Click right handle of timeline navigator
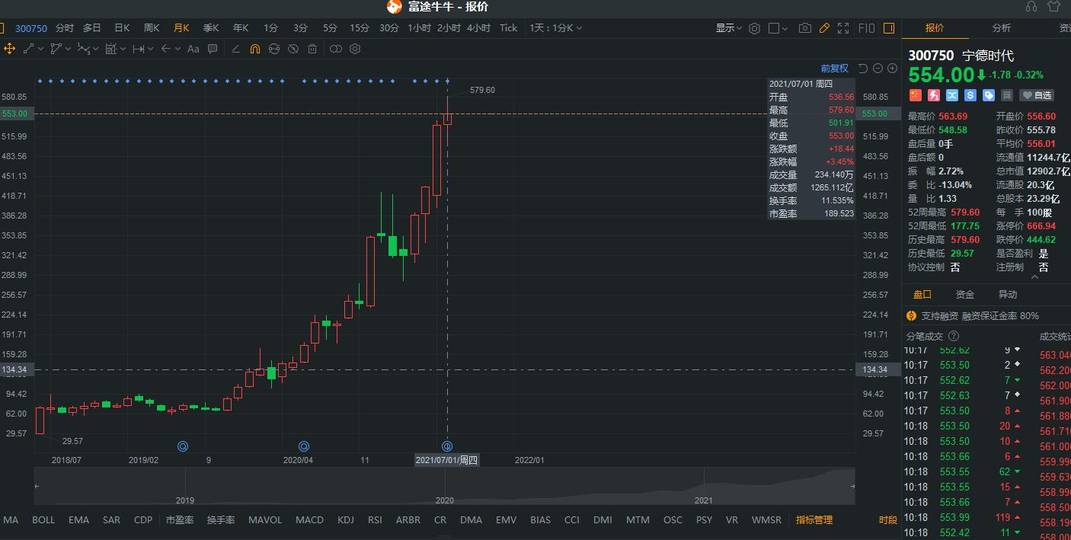Image resolution: width=1071 pixels, height=540 pixels. (852, 486)
